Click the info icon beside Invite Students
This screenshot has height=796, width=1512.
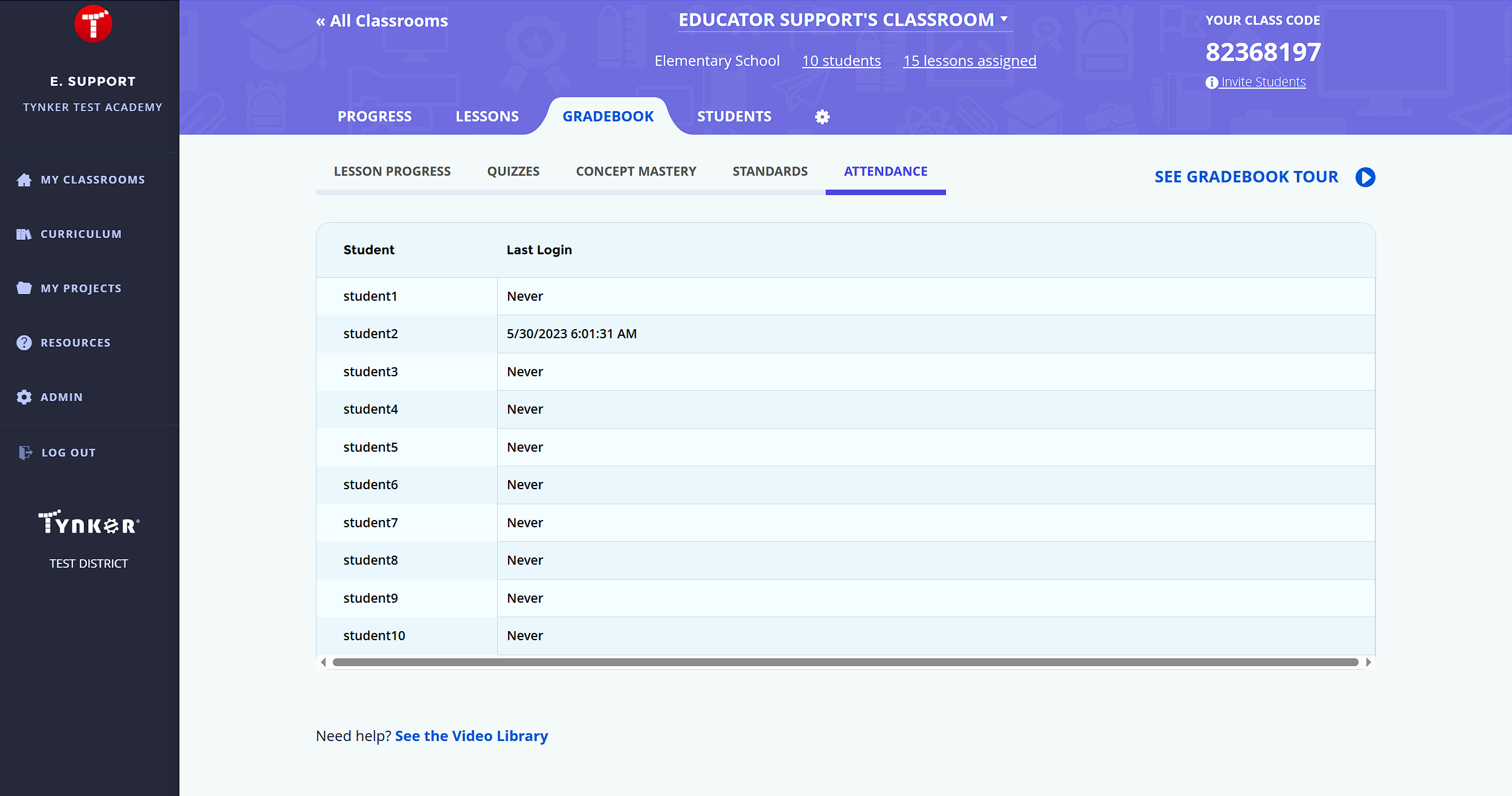(1212, 83)
